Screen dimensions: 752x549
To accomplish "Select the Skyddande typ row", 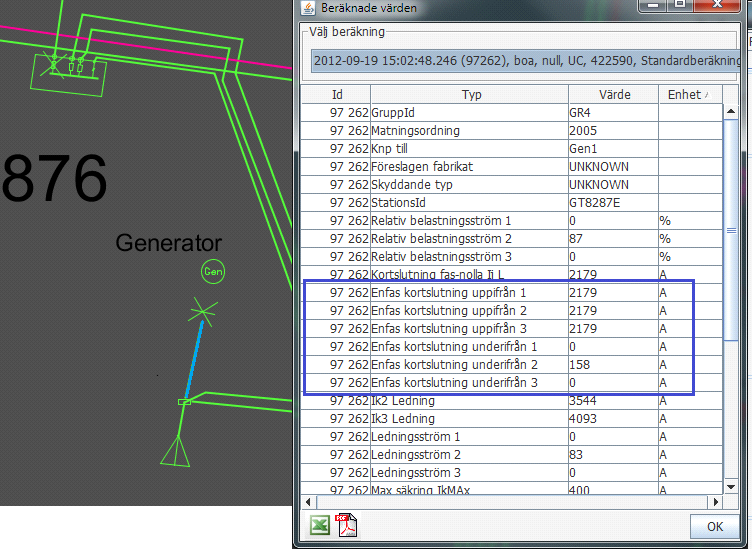I will pyautogui.click(x=512, y=185).
